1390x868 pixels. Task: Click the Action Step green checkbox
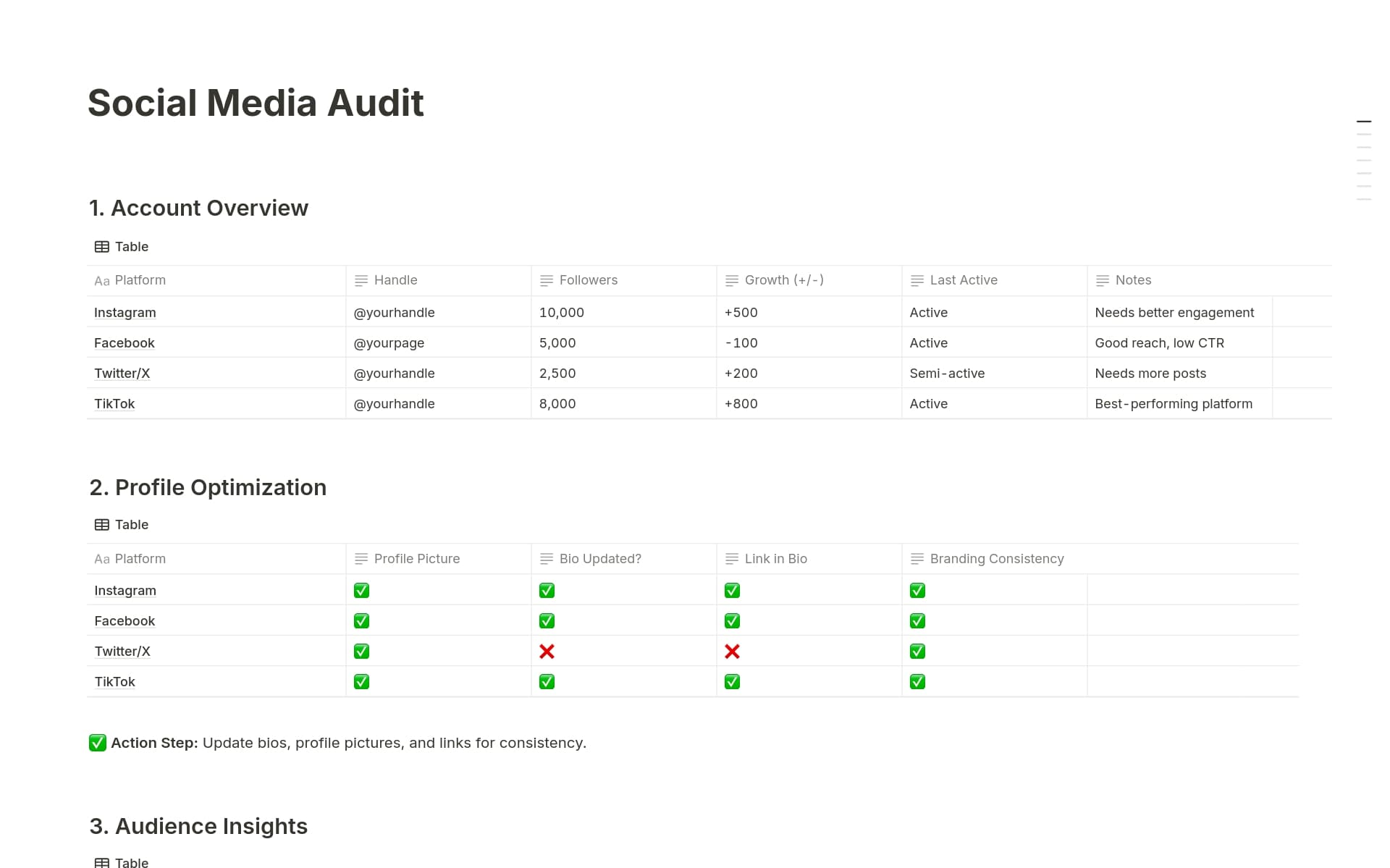[98, 743]
